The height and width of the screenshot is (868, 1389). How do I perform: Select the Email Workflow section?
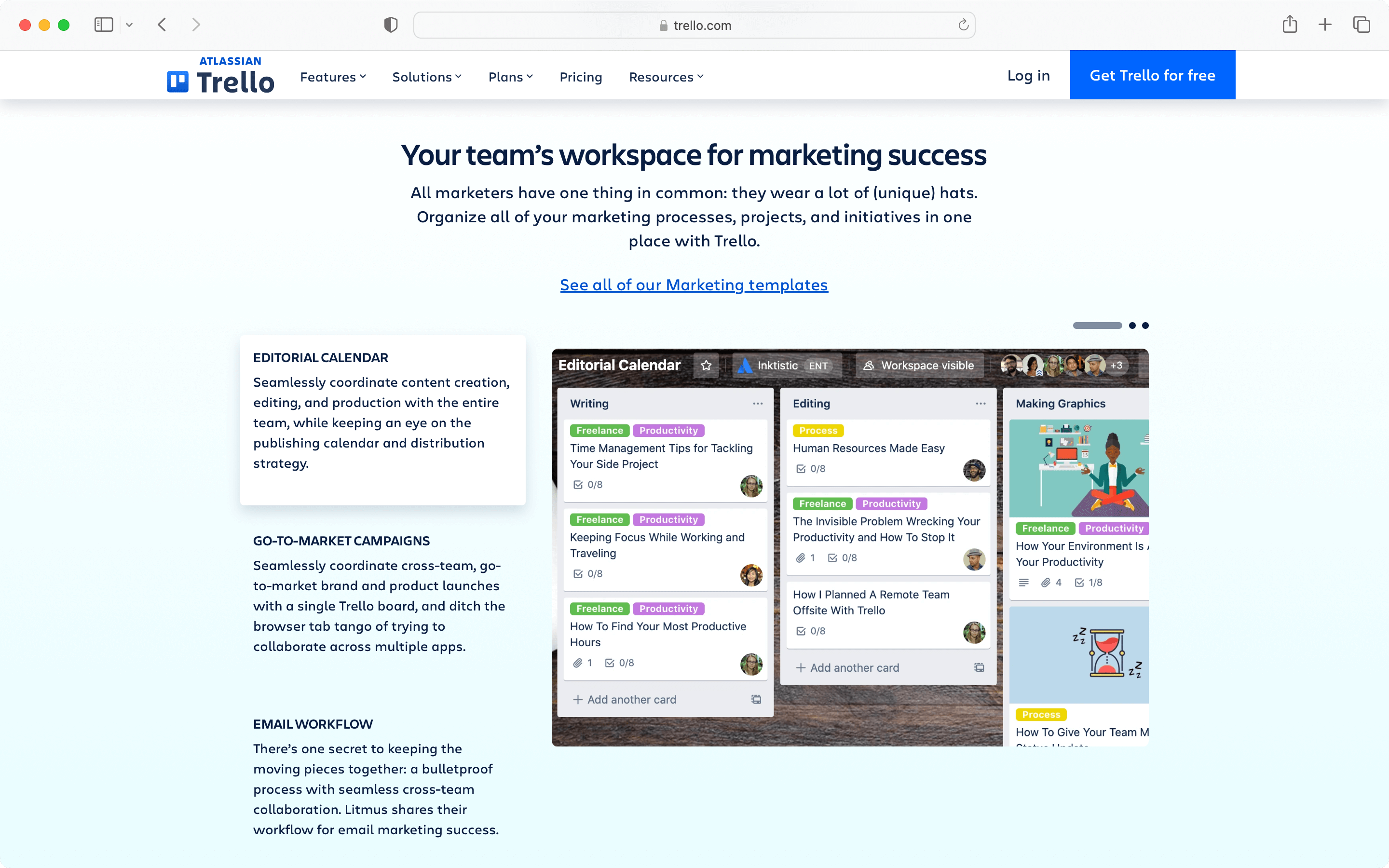point(377,777)
